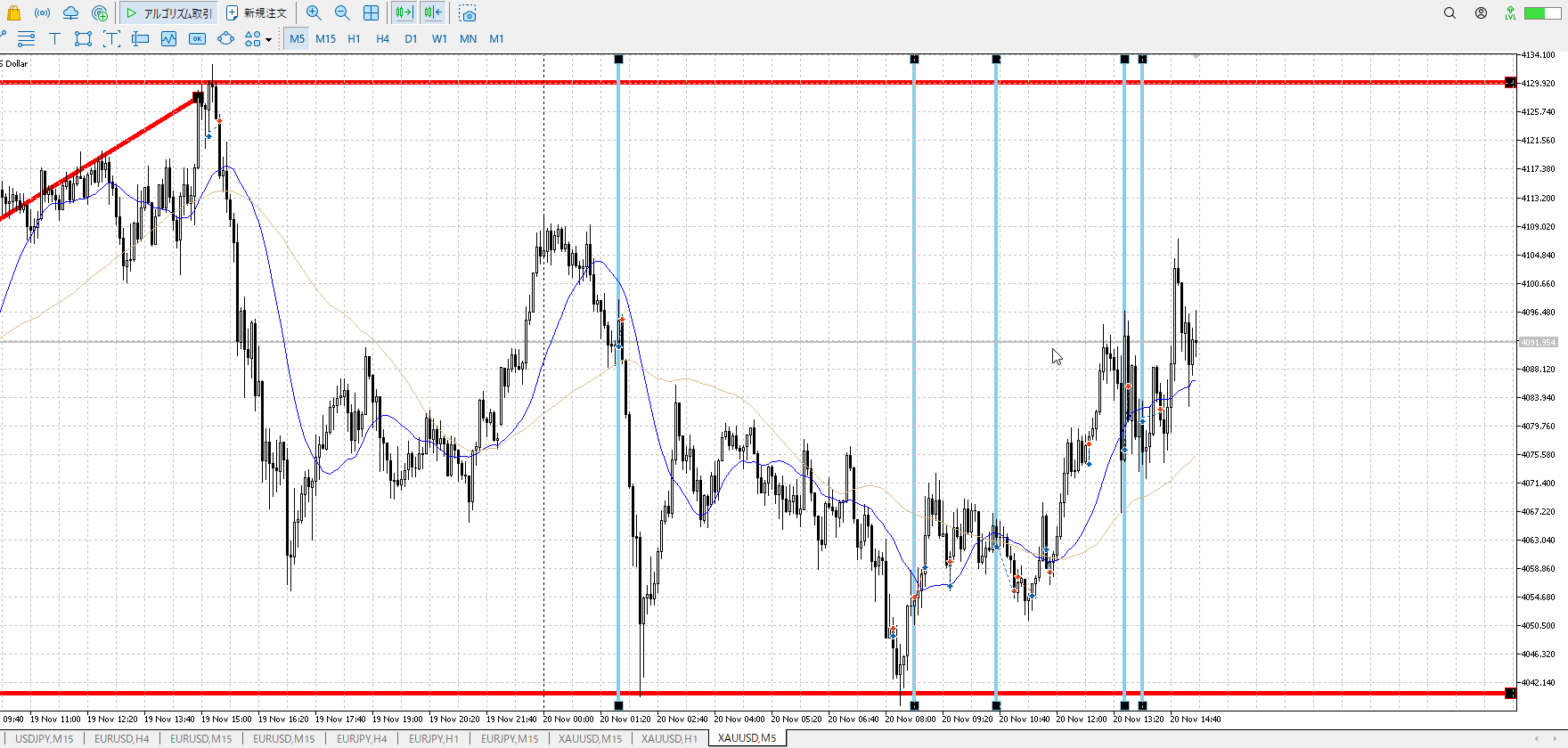Select the D1 timeframe
The width and height of the screenshot is (1568, 748).
[x=411, y=38]
